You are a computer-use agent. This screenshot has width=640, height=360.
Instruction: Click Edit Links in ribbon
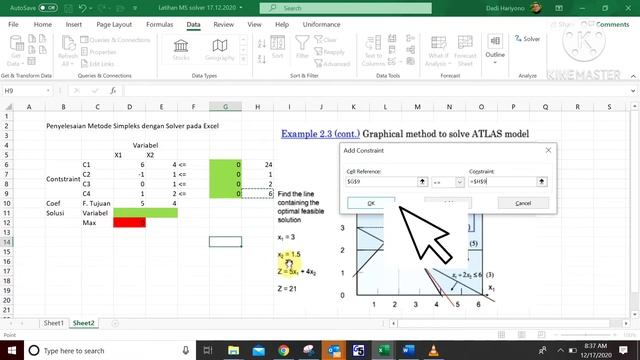pos(98,64)
